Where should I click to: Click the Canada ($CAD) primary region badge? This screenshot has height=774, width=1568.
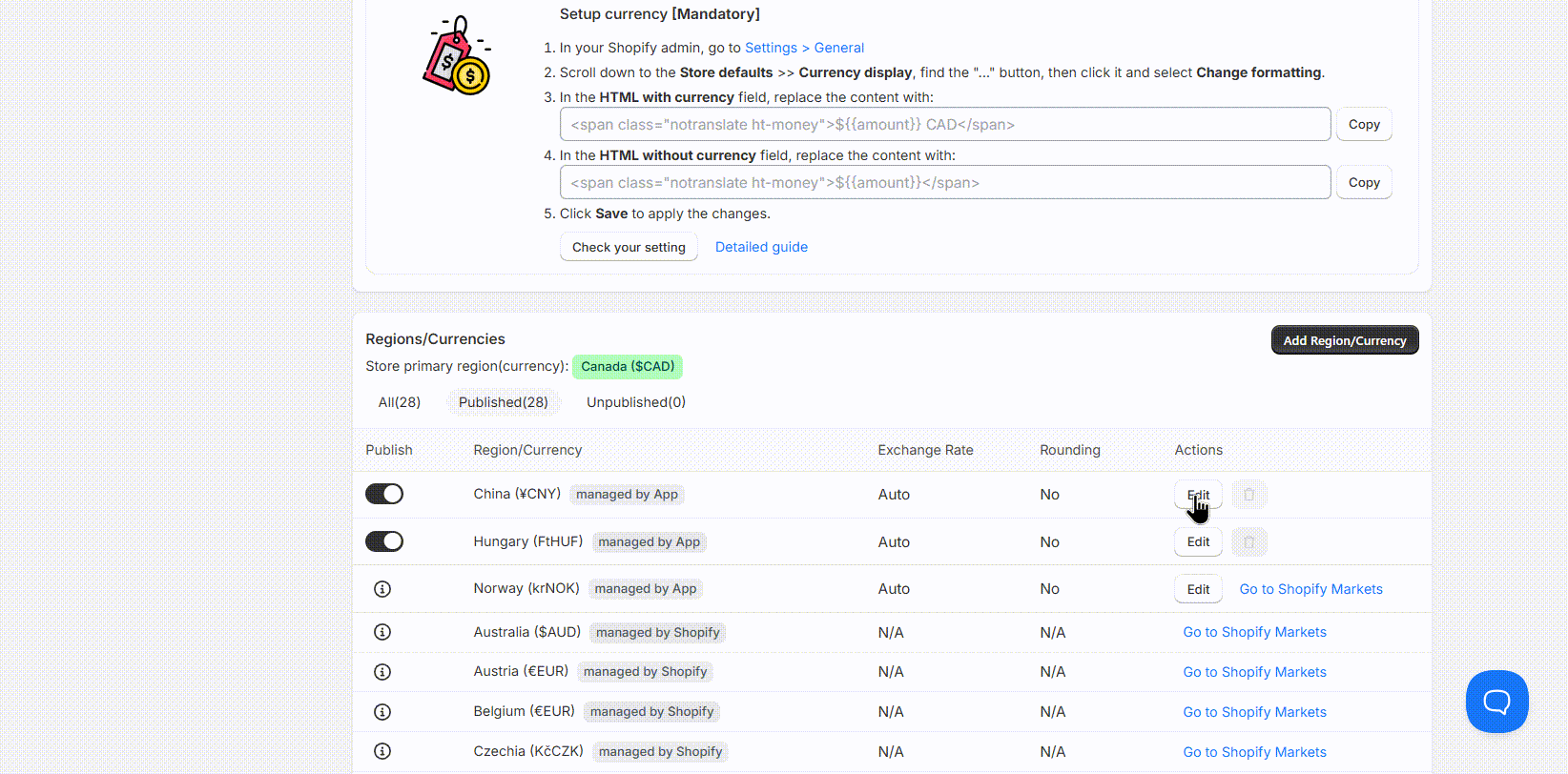(628, 366)
